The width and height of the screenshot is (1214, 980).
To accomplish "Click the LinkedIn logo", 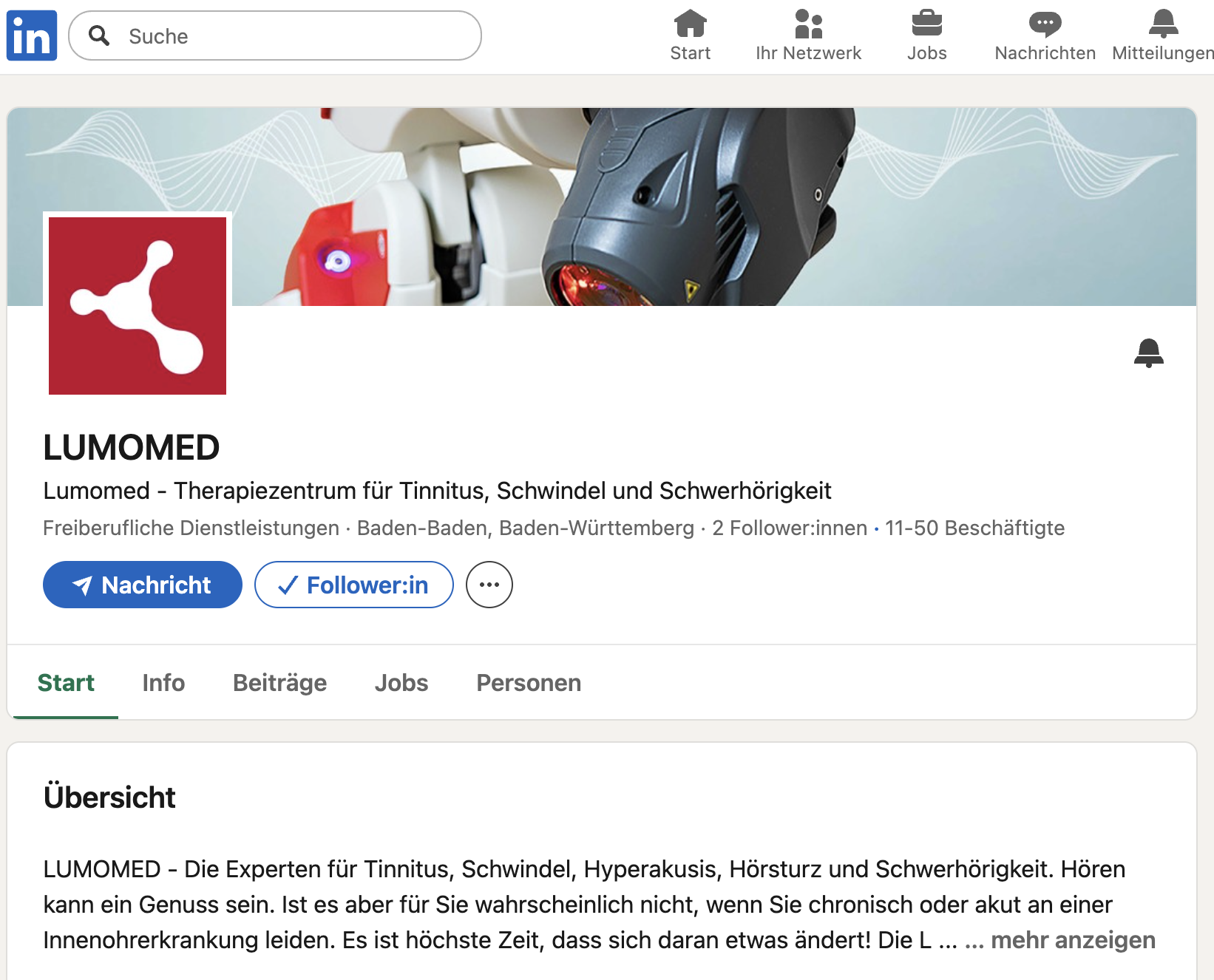I will click(31, 34).
